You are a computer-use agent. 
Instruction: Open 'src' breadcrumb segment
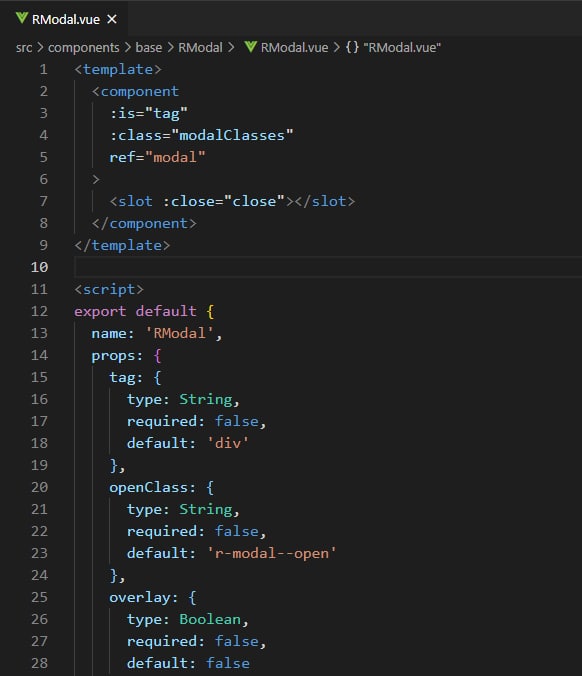[x=24, y=47]
